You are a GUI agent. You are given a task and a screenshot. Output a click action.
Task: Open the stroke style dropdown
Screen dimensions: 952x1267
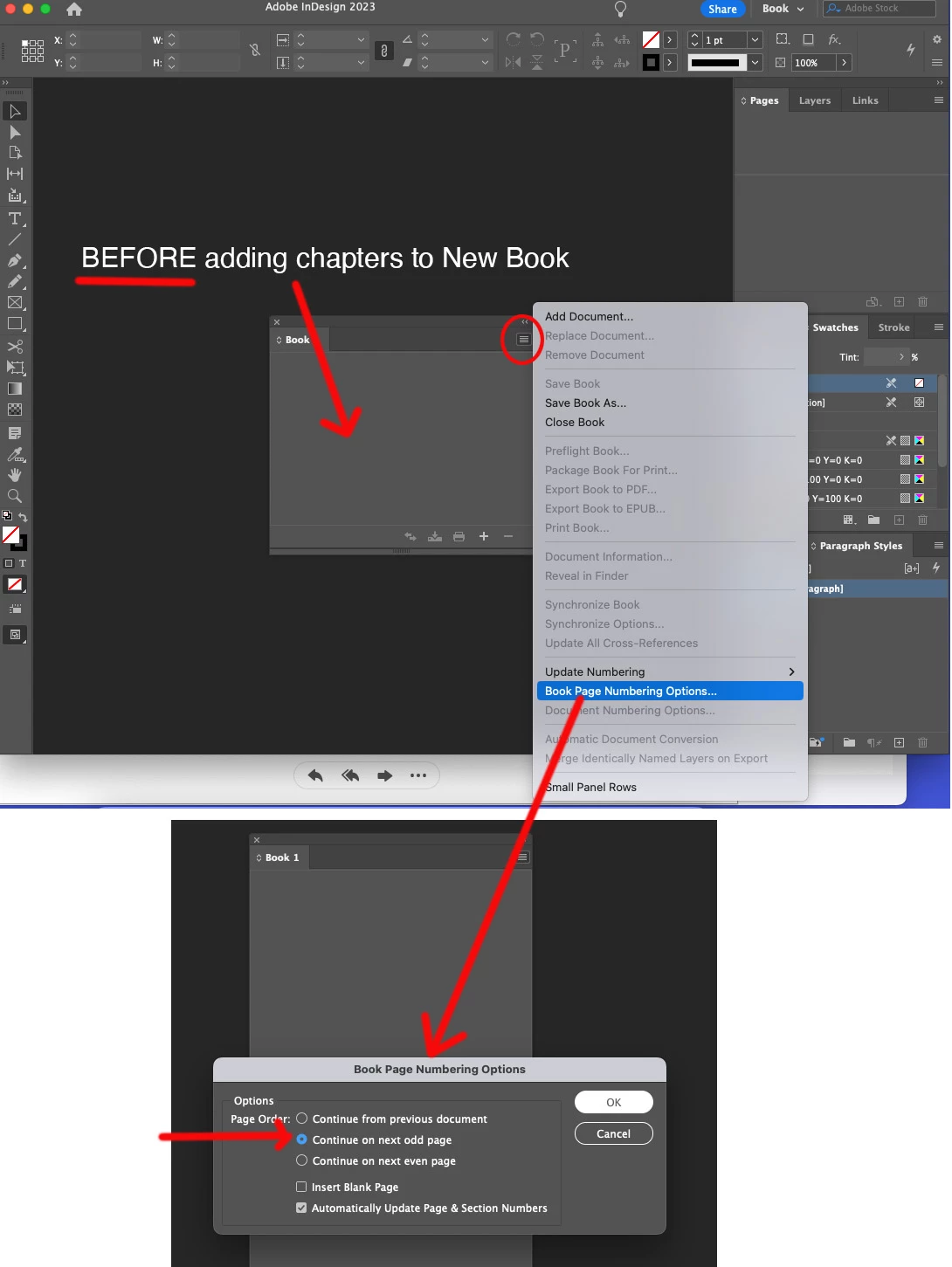(755, 63)
